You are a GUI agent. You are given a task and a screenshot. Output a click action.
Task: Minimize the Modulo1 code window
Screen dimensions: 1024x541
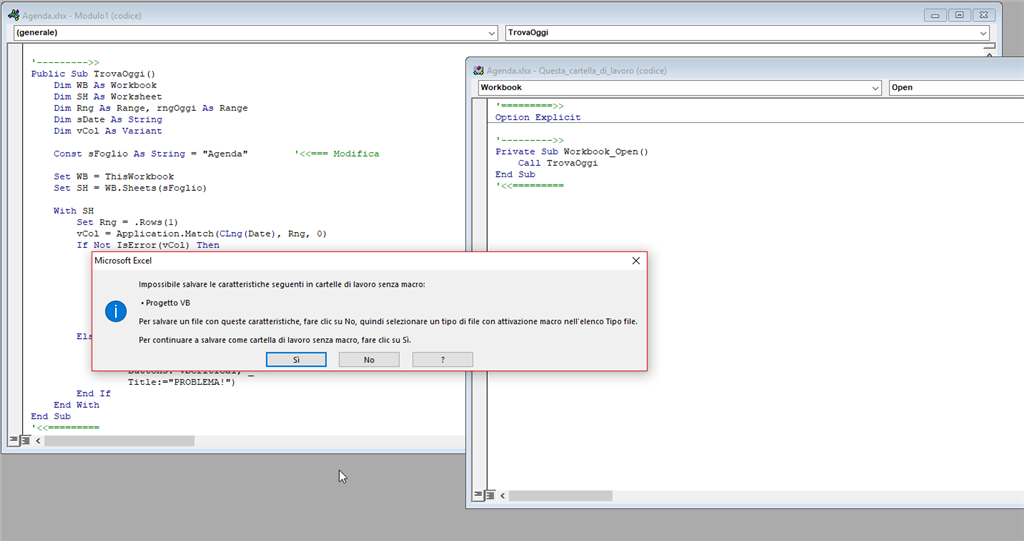pyautogui.click(x=935, y=15)
